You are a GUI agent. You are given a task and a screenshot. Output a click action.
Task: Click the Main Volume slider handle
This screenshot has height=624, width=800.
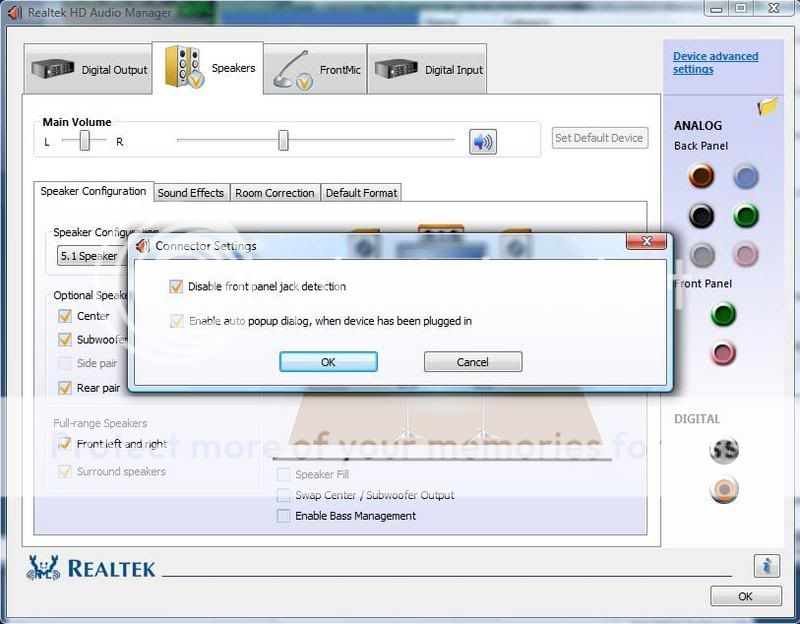coord(283,140)
